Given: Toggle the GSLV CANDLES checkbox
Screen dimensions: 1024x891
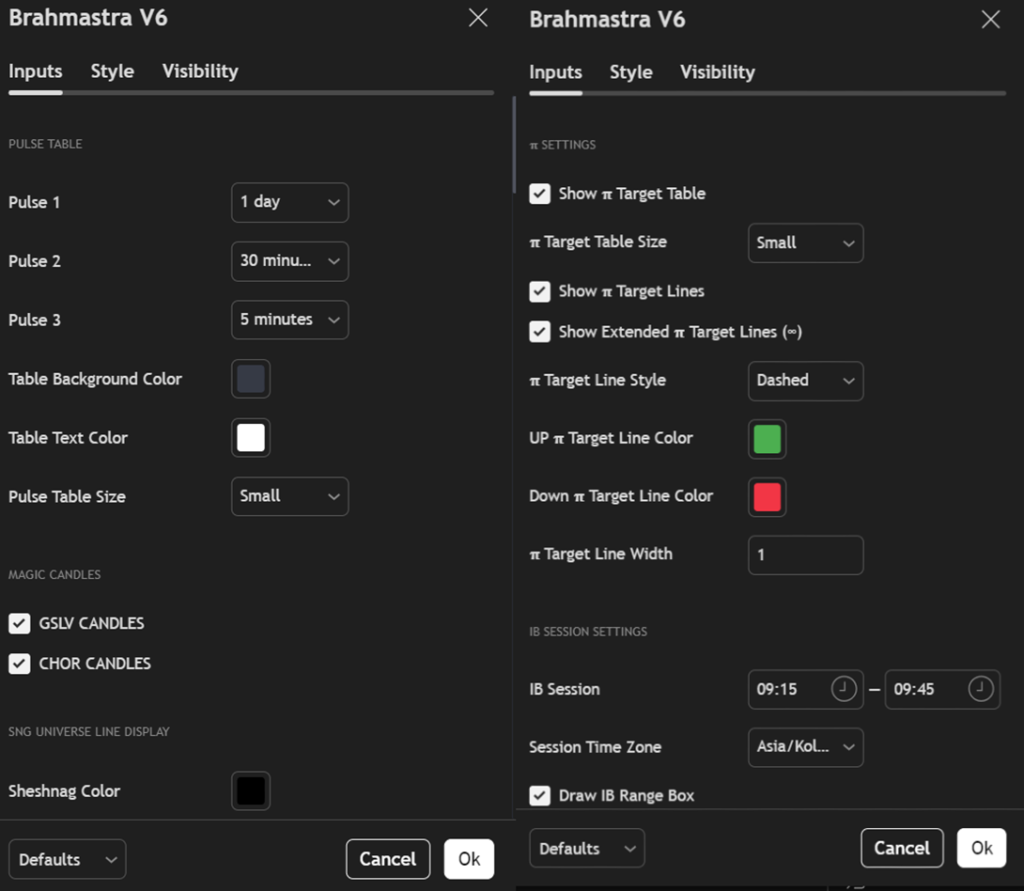Looking at the screenshot, I should [x=19, y=623].
